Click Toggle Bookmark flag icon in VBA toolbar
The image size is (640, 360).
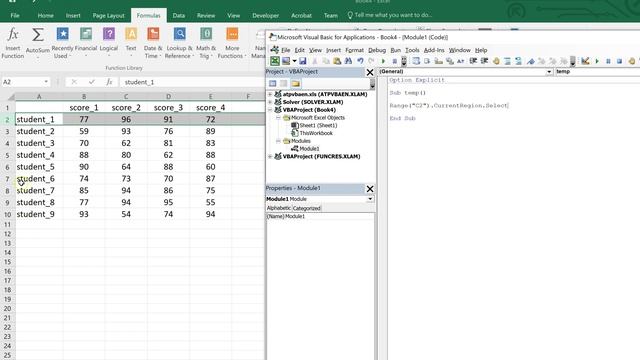[x=530, y=61]
